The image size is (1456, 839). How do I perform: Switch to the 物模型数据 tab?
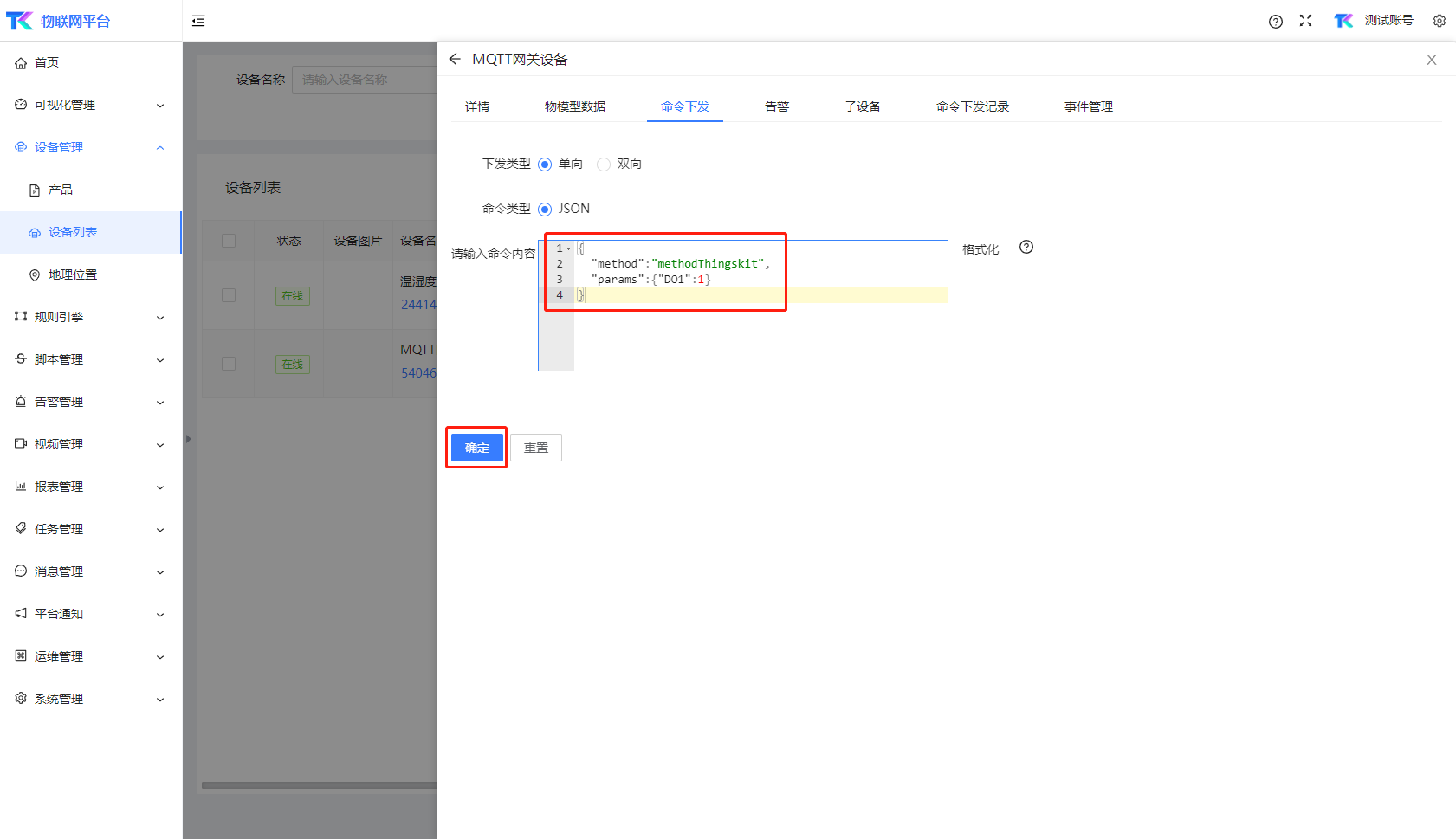pyautogui.click(x=574, y=106)
